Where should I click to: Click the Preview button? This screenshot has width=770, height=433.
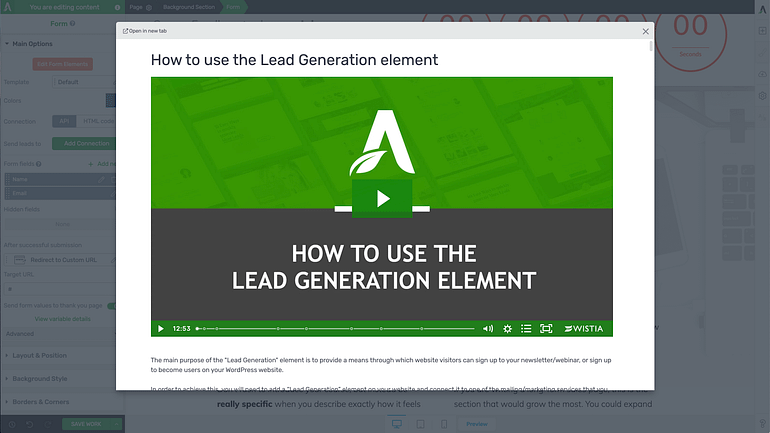point(477,424)
